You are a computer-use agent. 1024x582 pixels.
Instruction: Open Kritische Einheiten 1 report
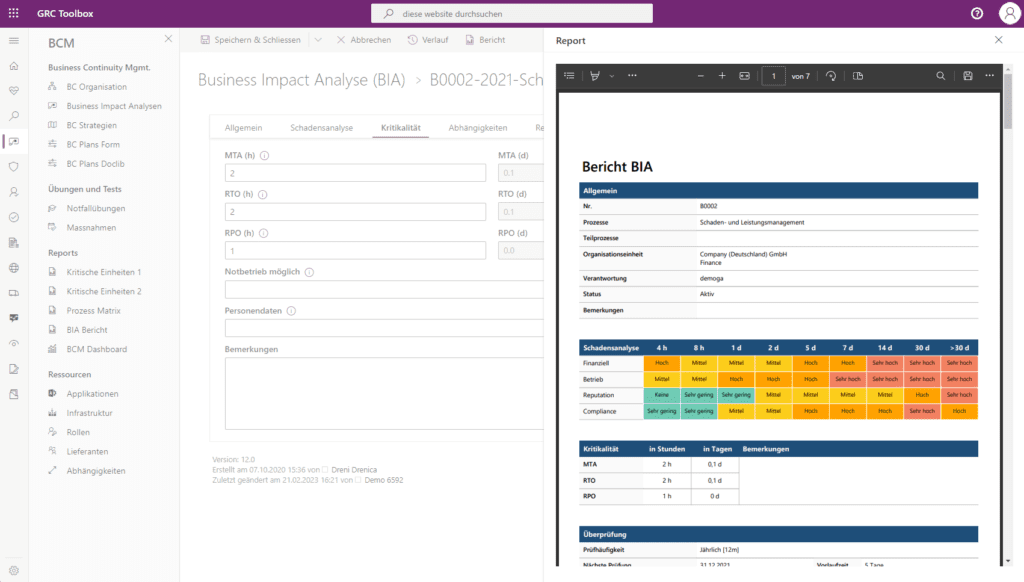tap(103, 272)
